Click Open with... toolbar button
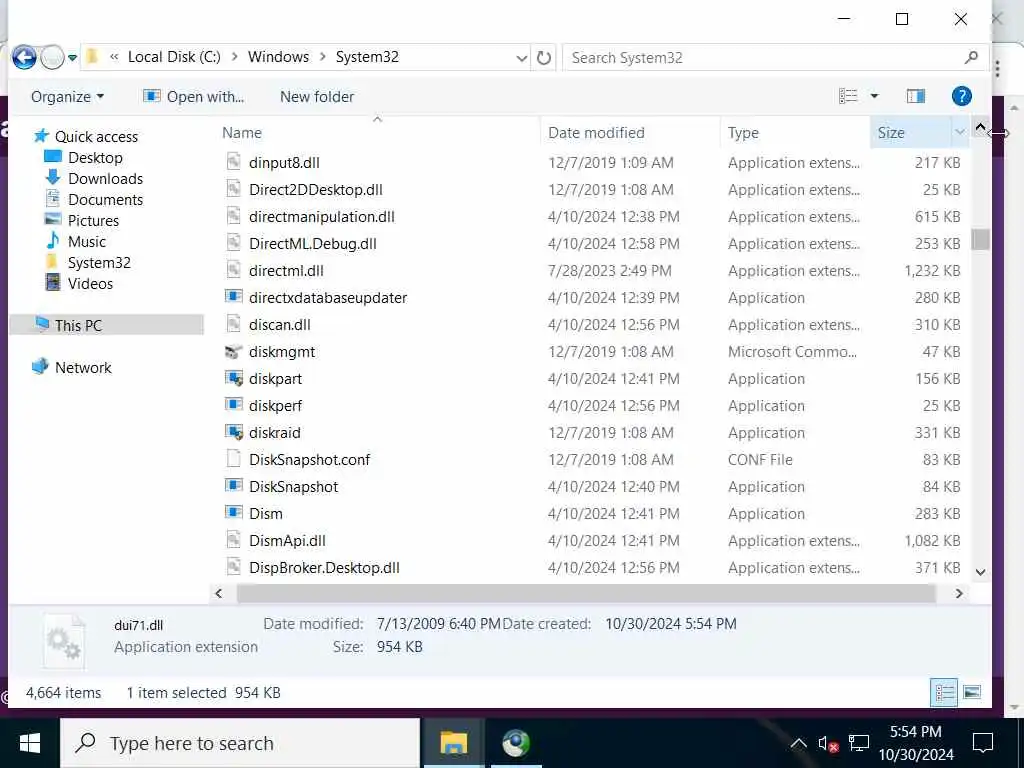The height and width of the screenshot is (768, 1024). tap(193, 97)
